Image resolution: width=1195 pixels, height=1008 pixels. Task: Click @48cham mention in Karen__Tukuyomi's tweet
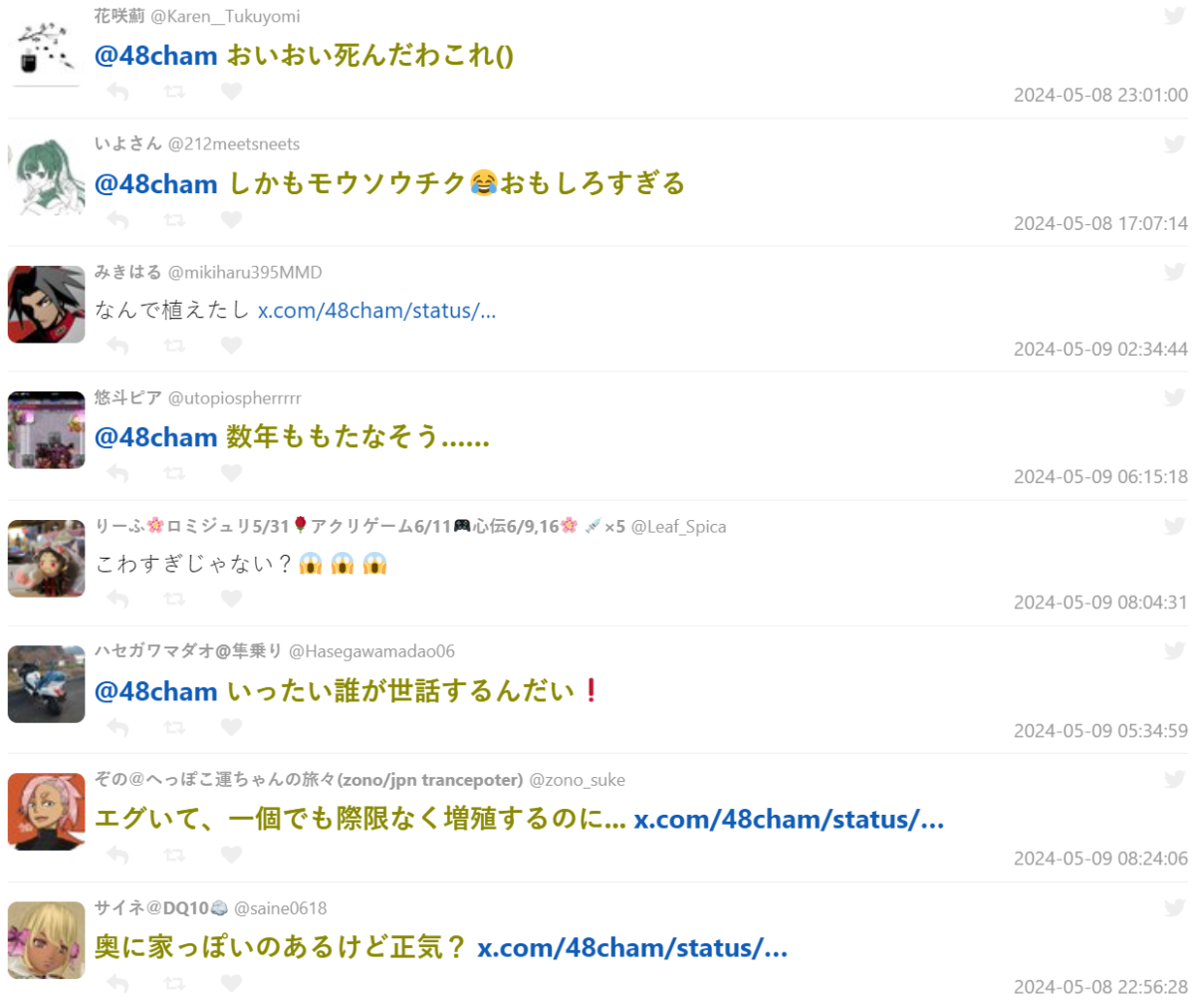(155, 56)
